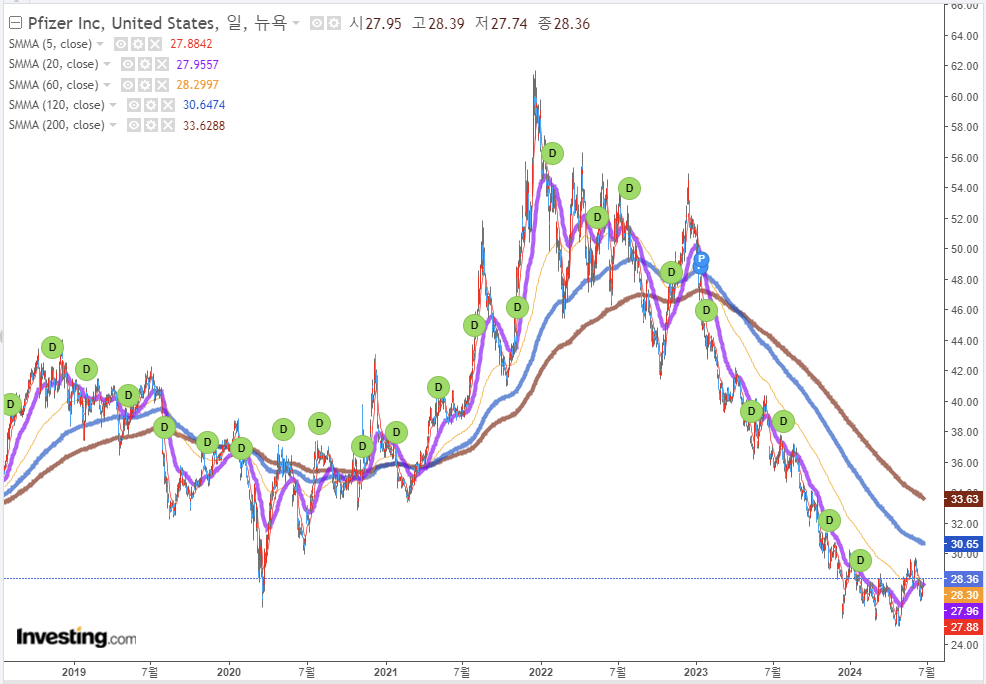Click the red 27.88 price axis label

(963, 627)
